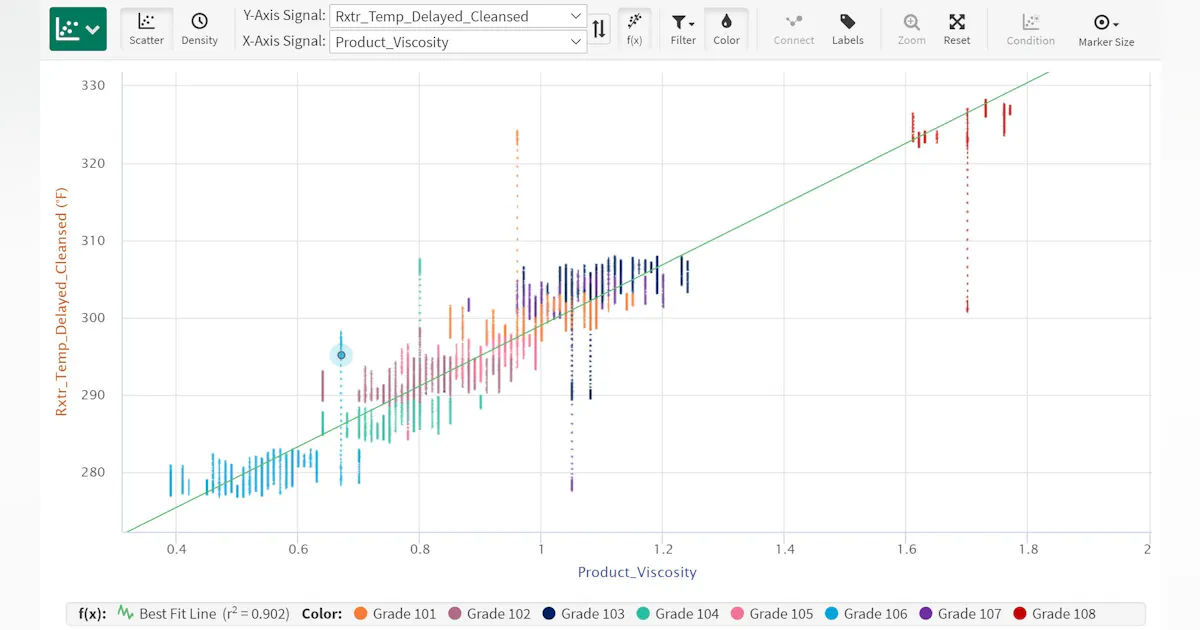Click the Grade 103 navy legend swatch

(550, 614)
